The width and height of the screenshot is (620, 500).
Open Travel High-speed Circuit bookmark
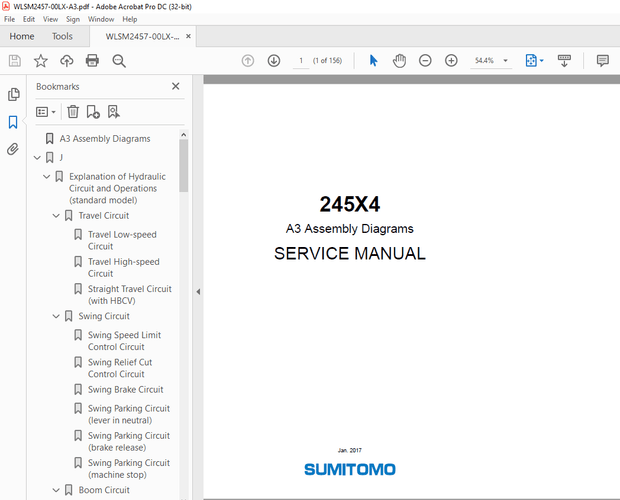(x=123, y=268)
